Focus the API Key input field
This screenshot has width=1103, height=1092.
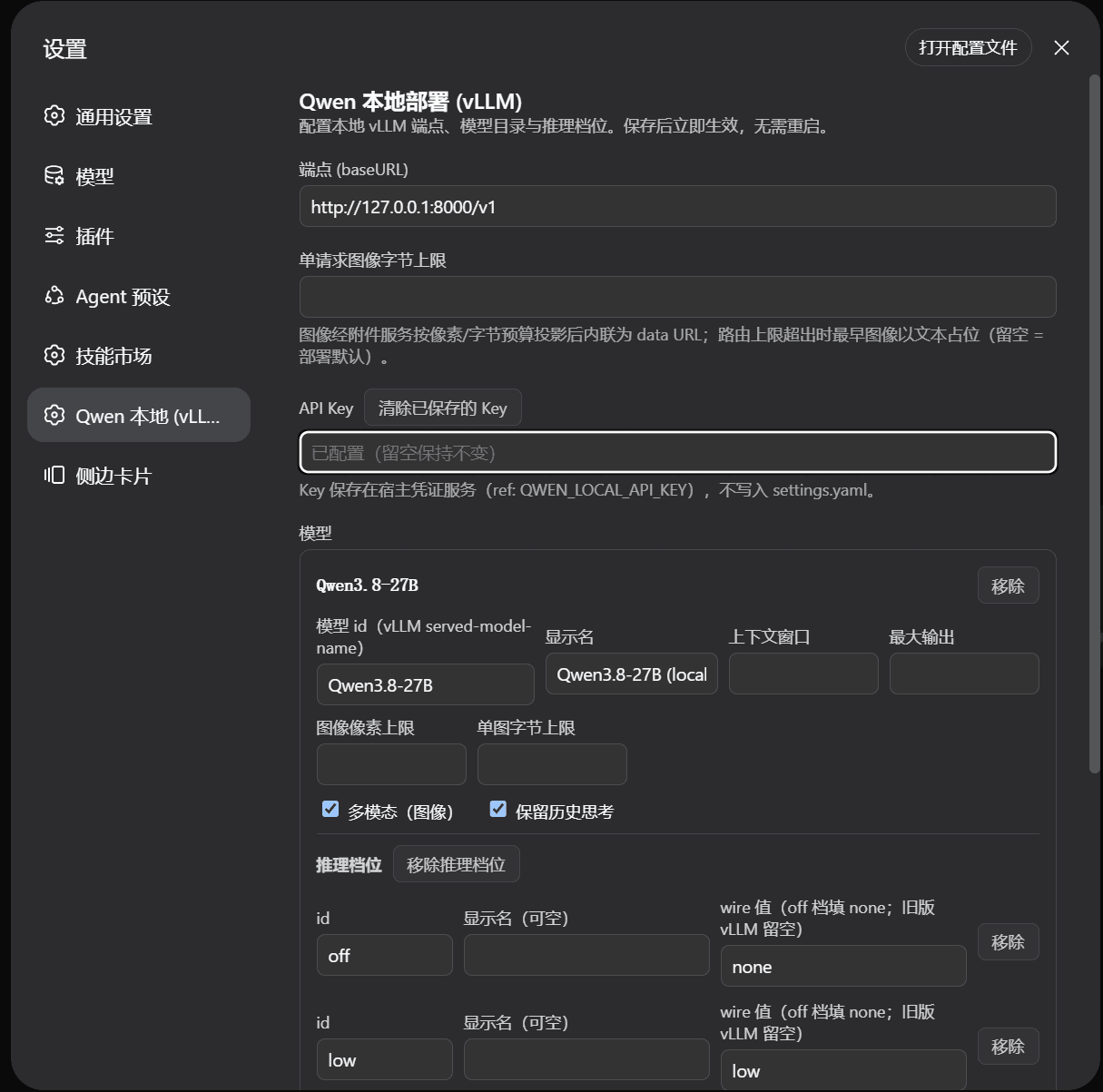[x=677, y=452]
